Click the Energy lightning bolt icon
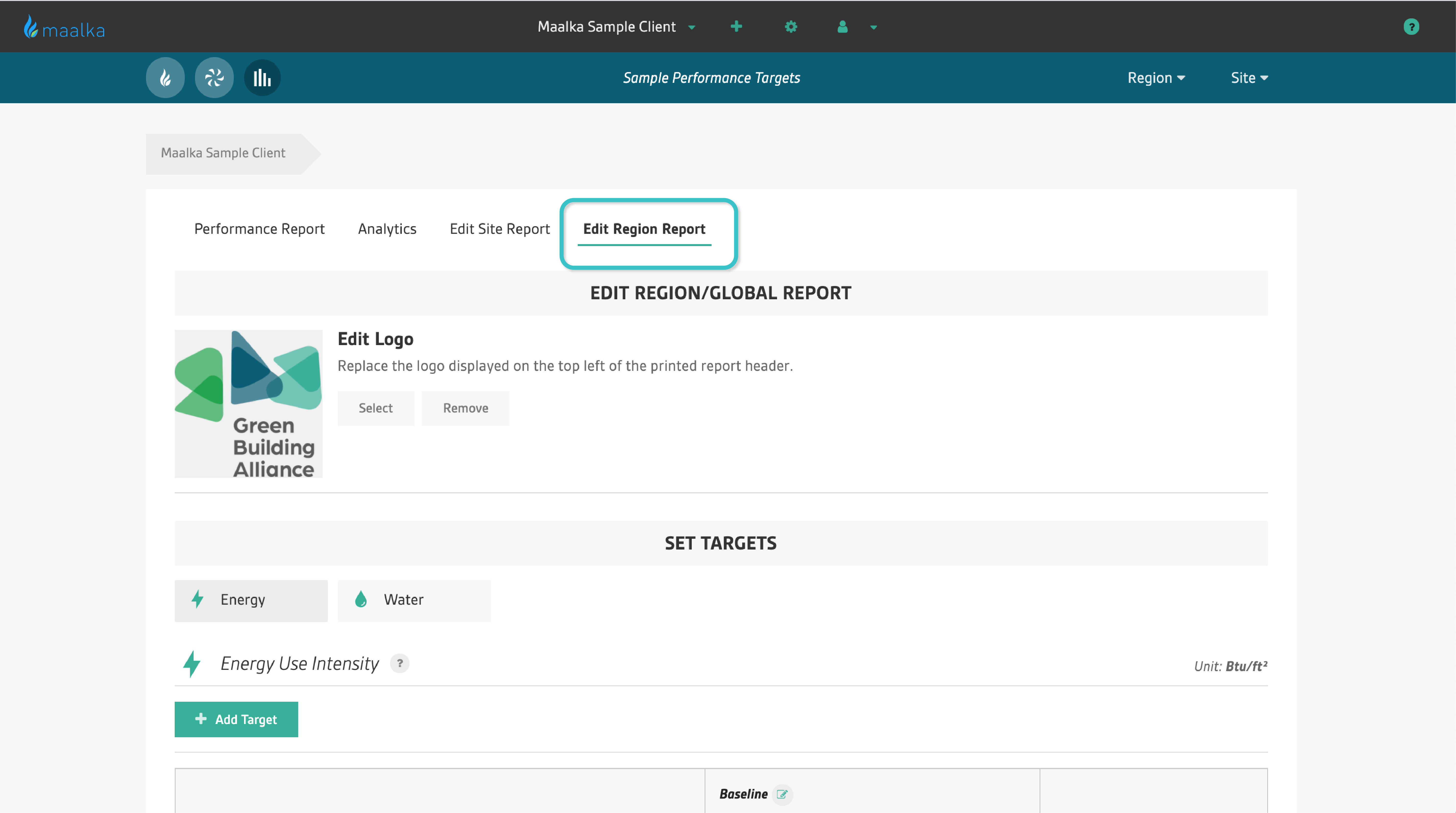This screenshot has width=1456, height=813. point(197,599)
